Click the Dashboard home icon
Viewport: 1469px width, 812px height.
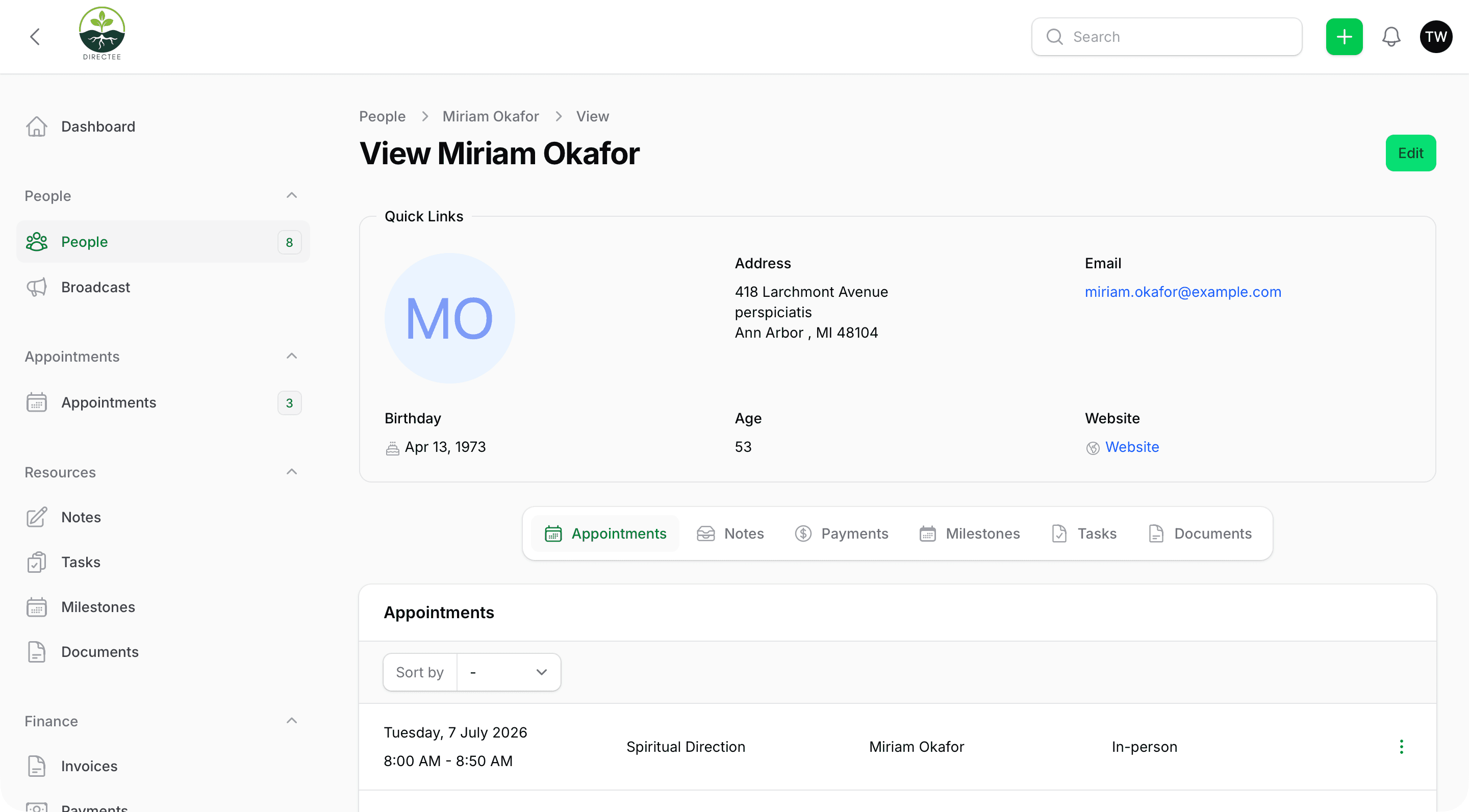point(37,126)
